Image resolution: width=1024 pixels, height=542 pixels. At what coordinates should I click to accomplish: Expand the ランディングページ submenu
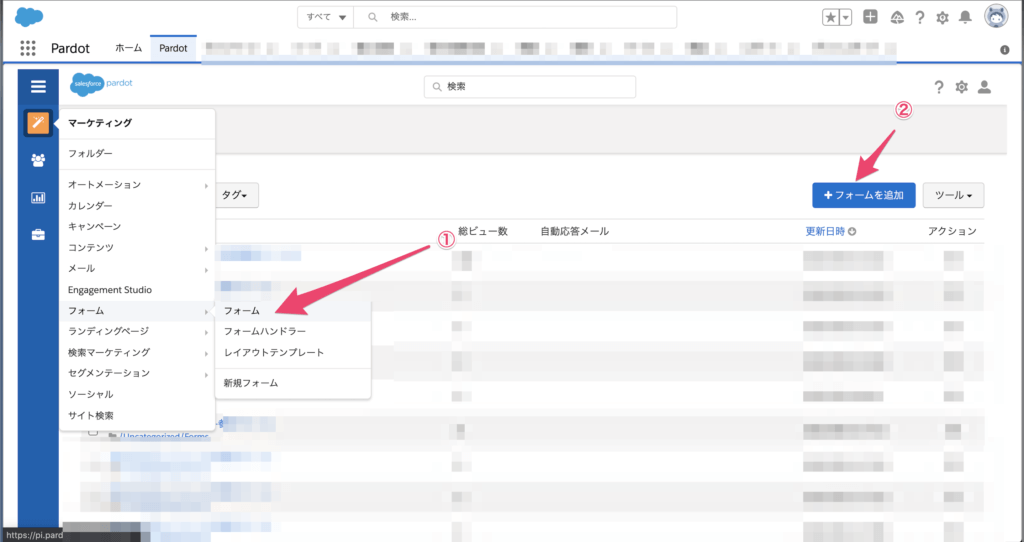pyautogui.click(x=137, y=332)
